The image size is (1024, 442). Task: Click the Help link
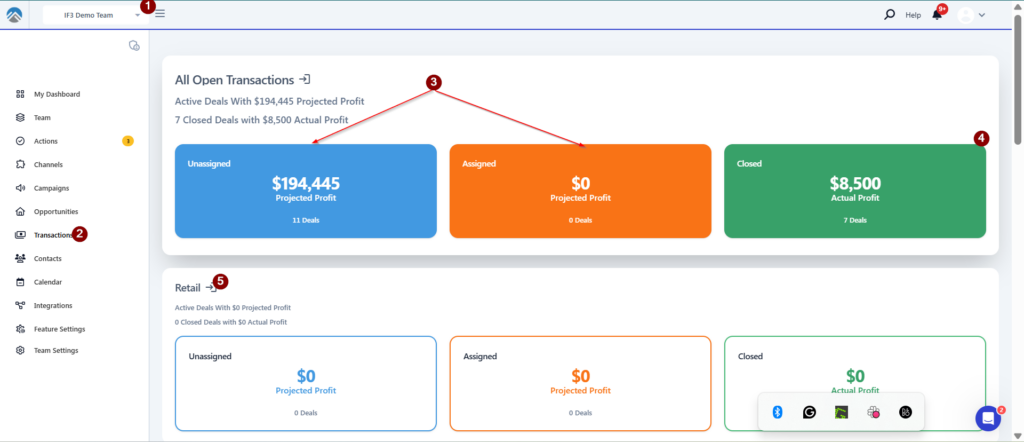click(x=913, y=15)
